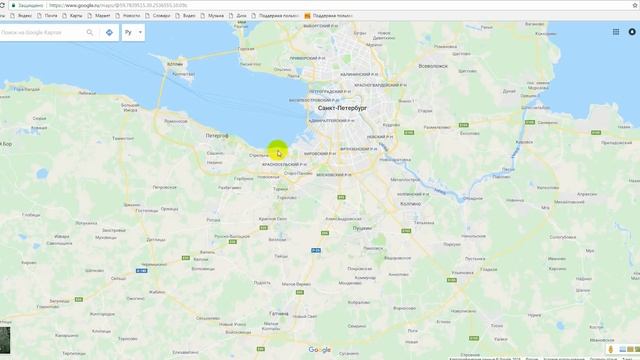Open the blue imagery icon beside the pegman

tap(622, 349)
